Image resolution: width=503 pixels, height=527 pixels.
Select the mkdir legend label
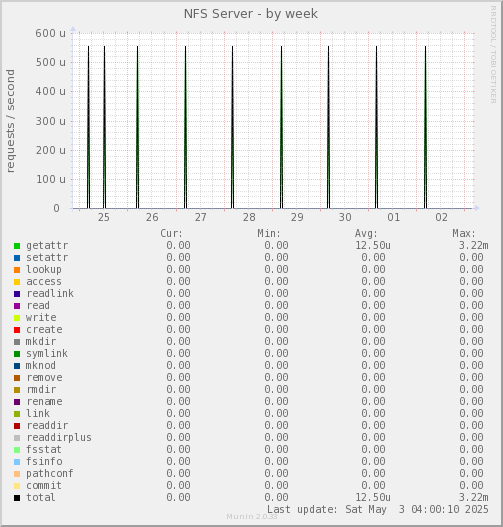point(41,341)
